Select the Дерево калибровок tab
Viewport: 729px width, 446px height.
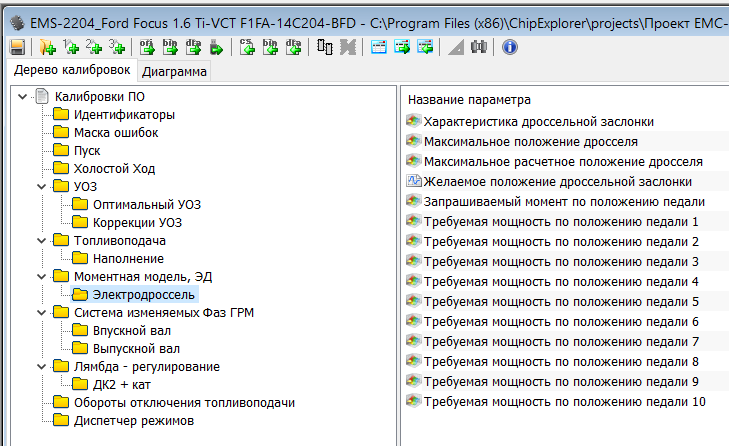pos(70,71)
